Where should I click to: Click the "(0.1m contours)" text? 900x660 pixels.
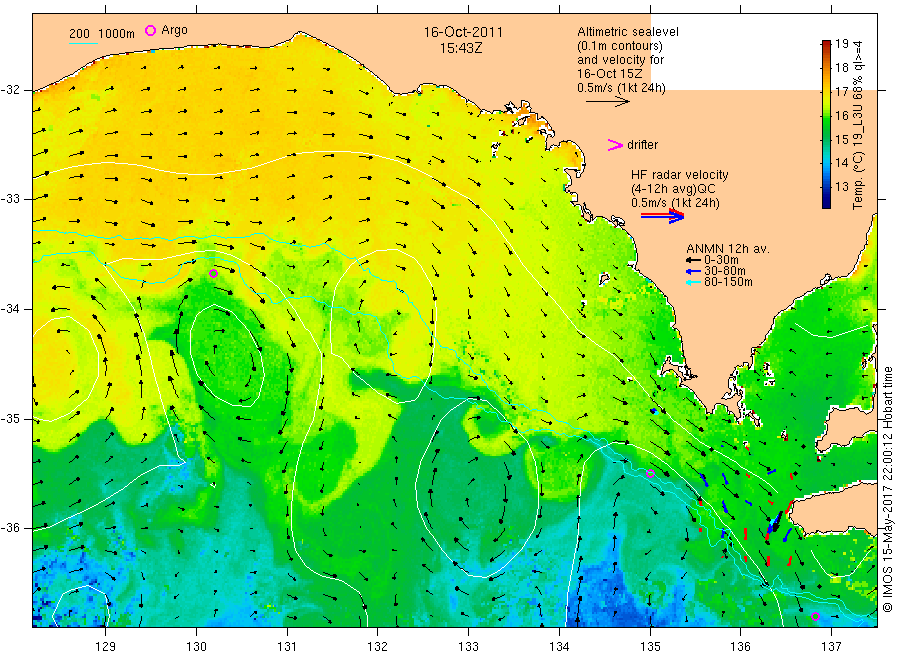click(620, 46)
